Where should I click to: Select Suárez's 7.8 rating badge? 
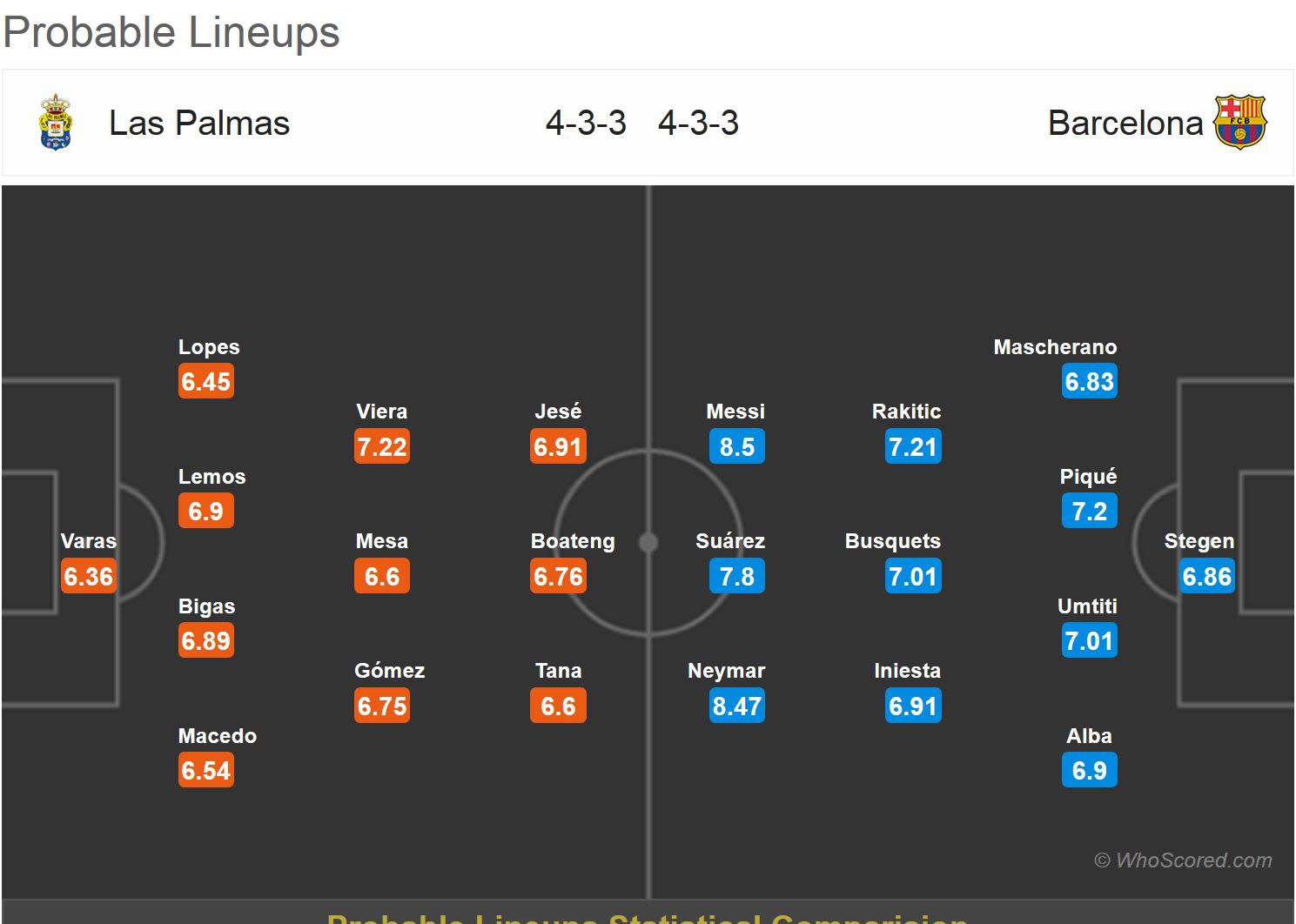736,576
